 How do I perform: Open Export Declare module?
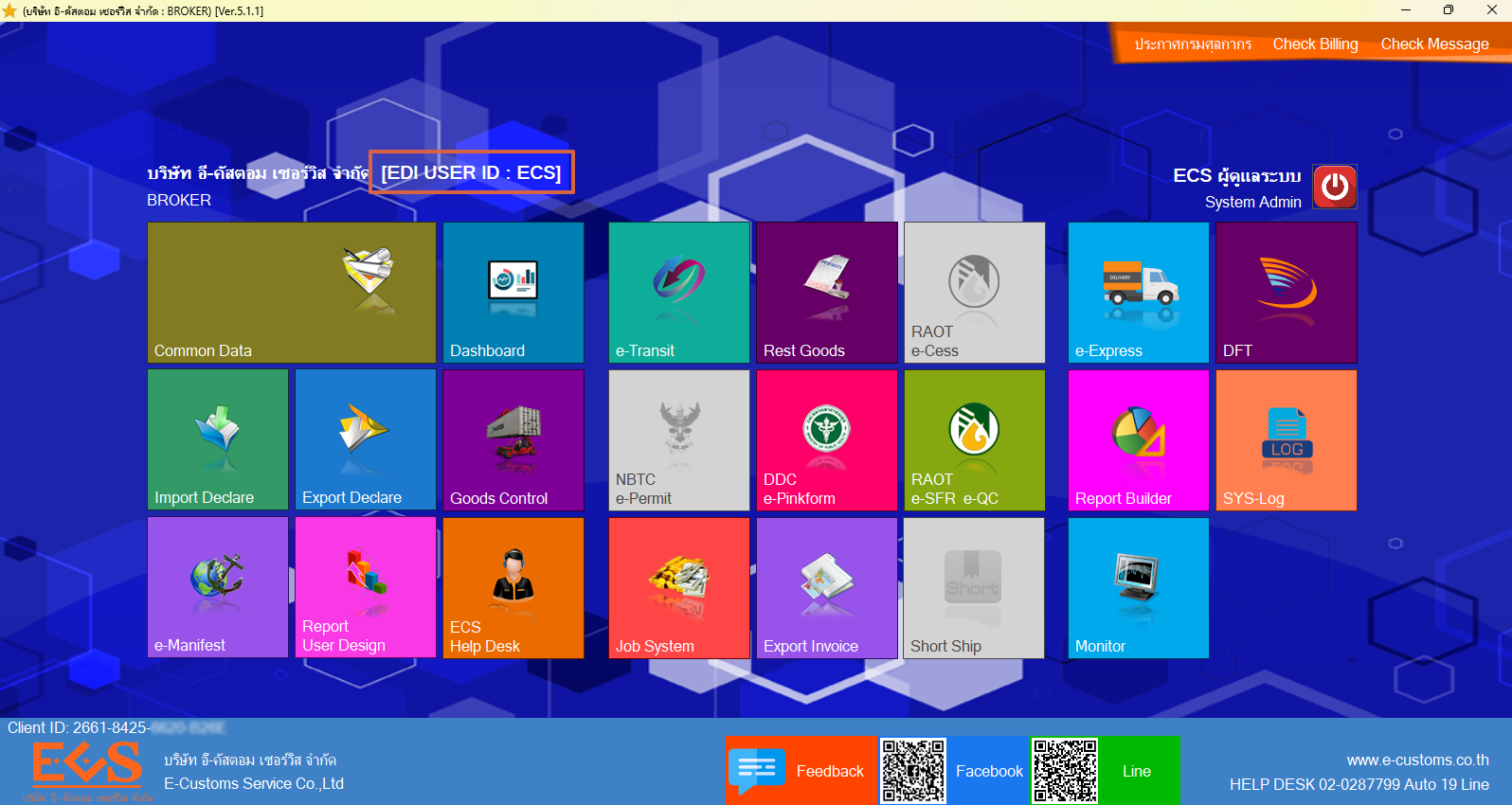pyautogui.click(x=365, y=439)
